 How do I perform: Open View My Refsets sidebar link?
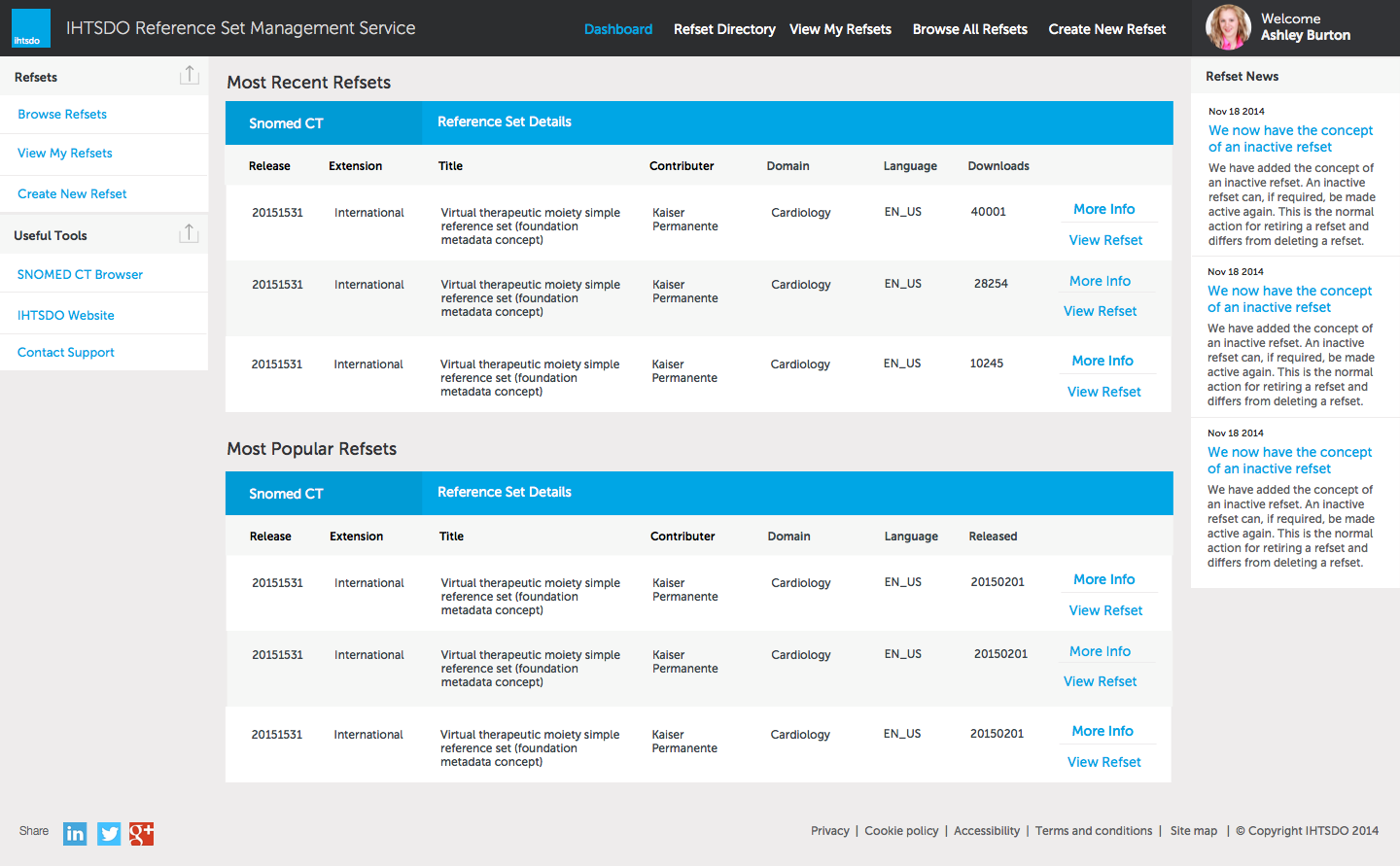point(65,153)
